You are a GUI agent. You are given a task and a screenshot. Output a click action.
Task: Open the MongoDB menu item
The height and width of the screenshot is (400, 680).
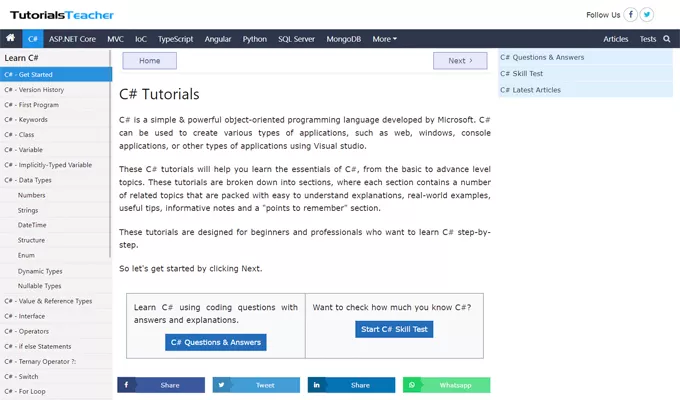click(x=343, y=39)
